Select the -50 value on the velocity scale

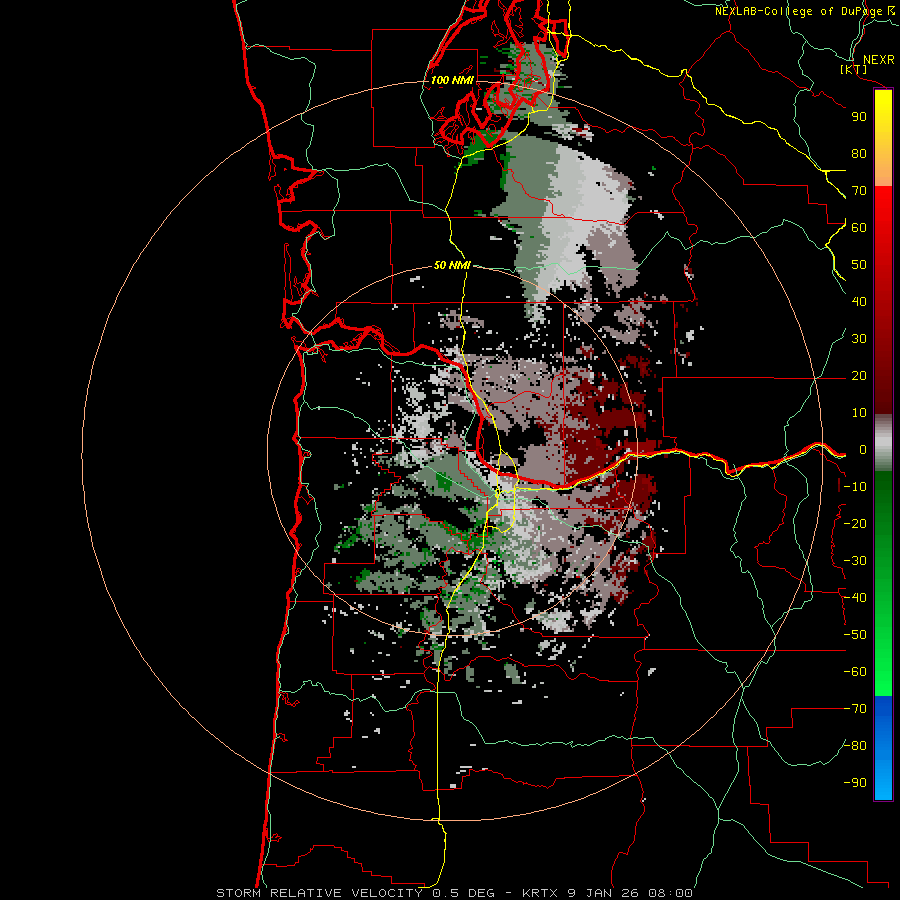coord(855,635)
